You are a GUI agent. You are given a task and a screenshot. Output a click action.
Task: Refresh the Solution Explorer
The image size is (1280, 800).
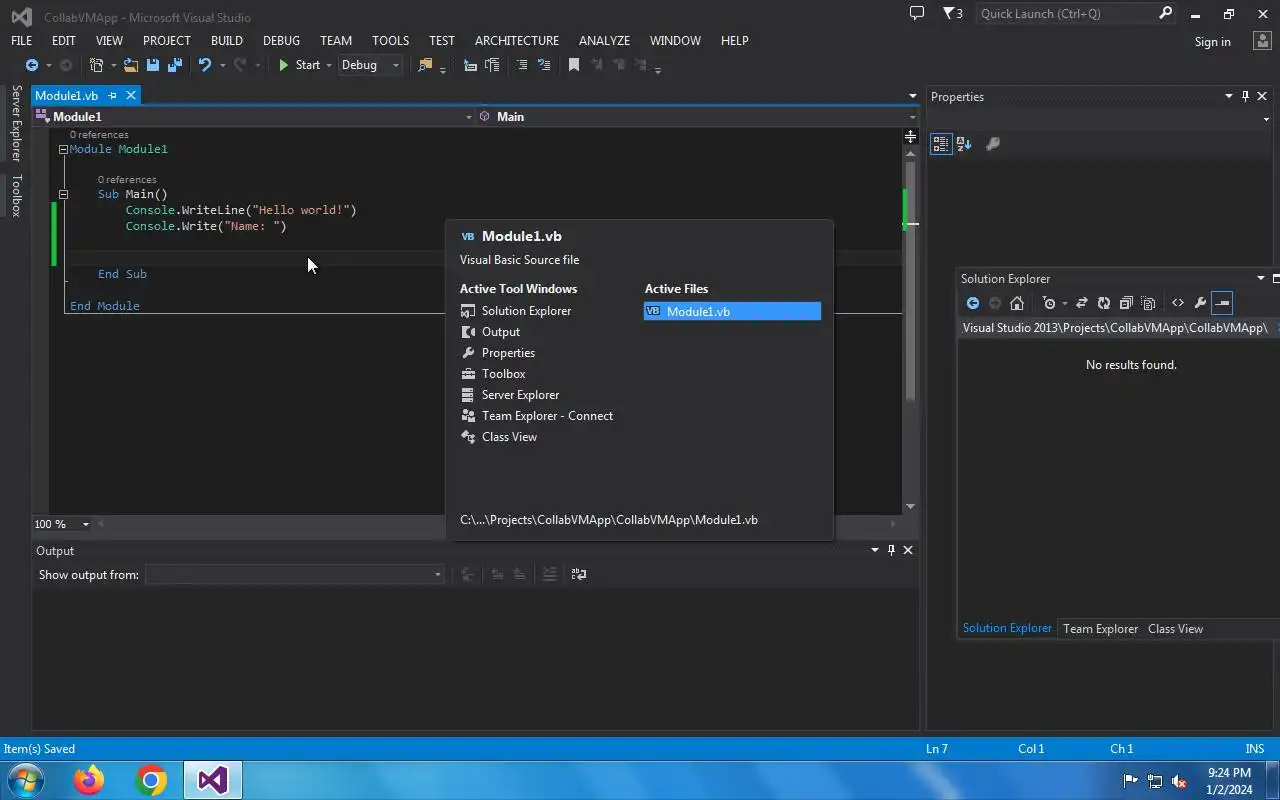[1103, 303]
